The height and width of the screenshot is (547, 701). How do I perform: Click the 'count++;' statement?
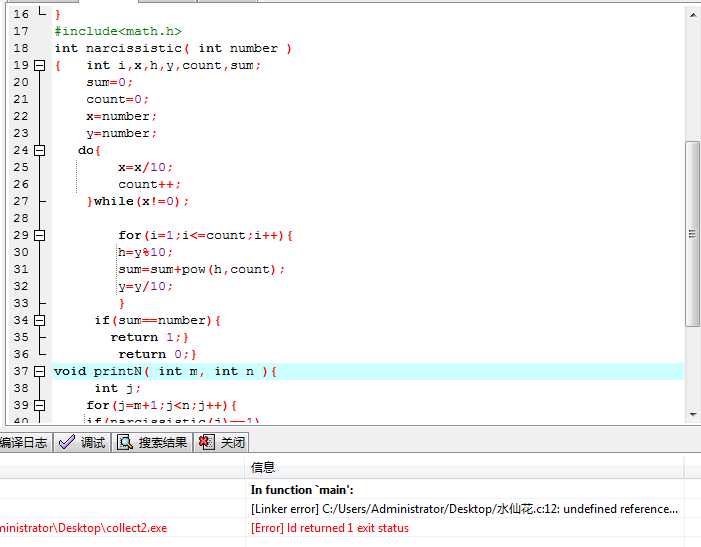(x=149, y=184)
